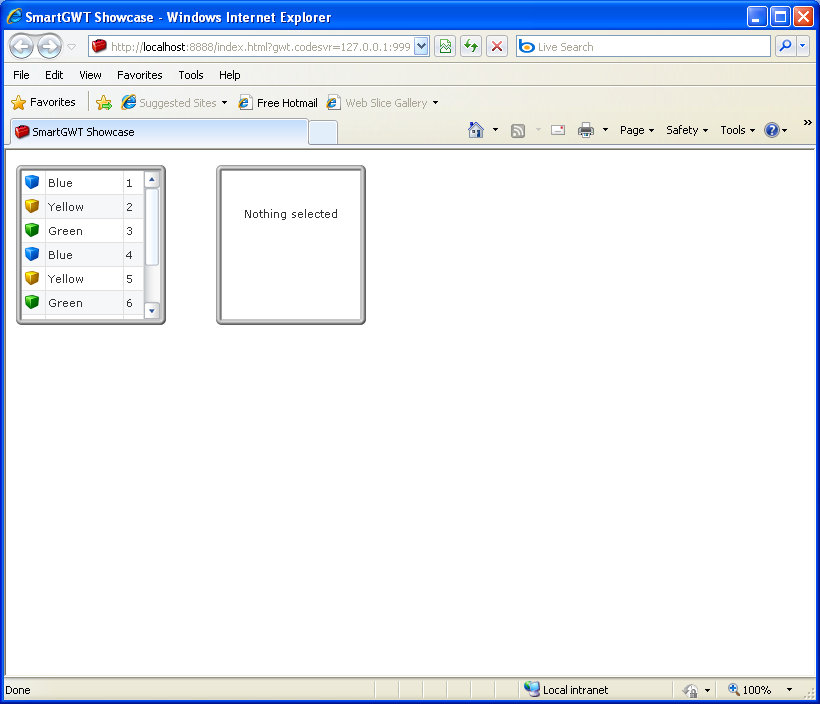Click the Add to Favorites Bar icon
The height and width of the screenshot is (704, 820).
click(104, 103)
